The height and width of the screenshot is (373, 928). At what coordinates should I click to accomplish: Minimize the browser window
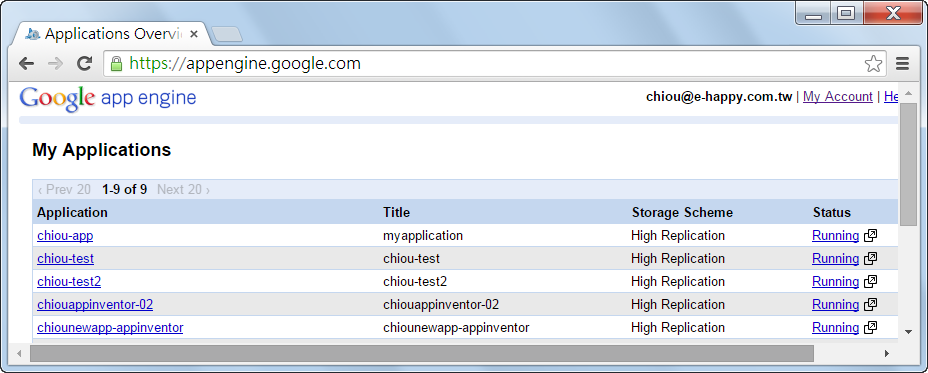tap(813, 13)
